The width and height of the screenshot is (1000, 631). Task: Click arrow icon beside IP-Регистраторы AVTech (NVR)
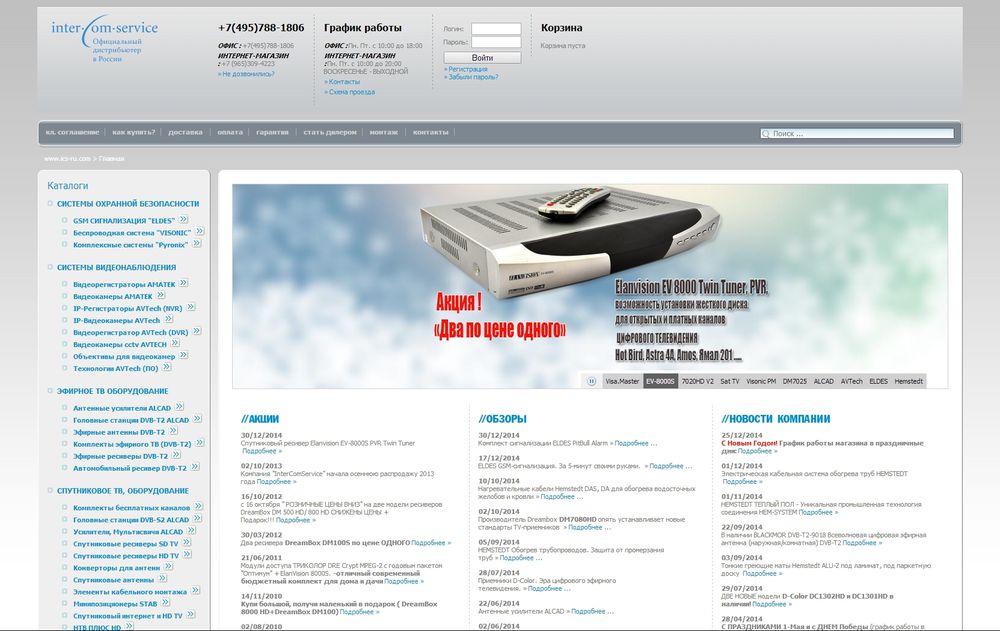191,308
